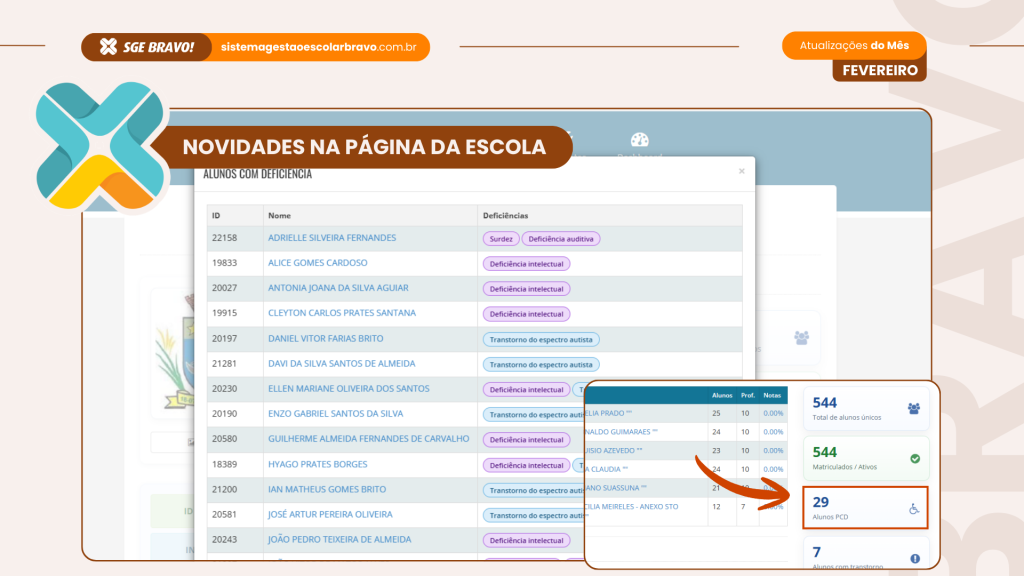Click the green checkmark icon on Matriculados card
This screenshot has height=576, width=1024.
coord(914,459)
